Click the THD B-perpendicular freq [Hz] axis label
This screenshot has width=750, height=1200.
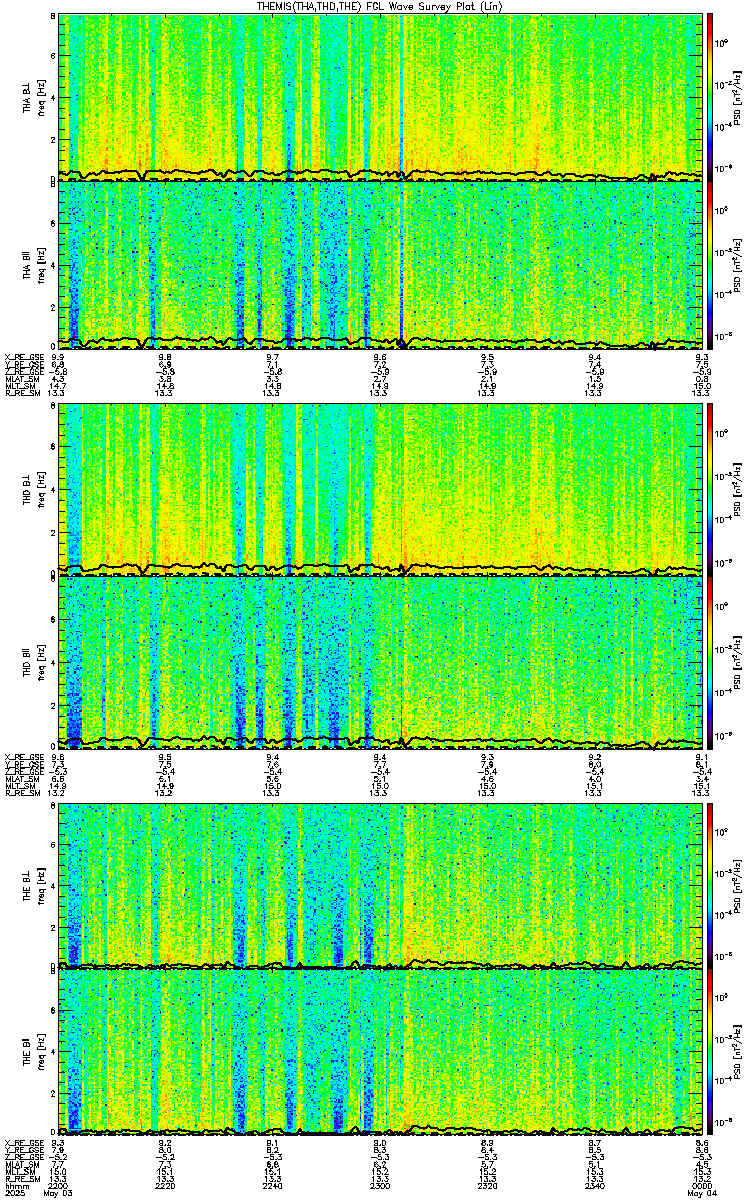point(41,491)
